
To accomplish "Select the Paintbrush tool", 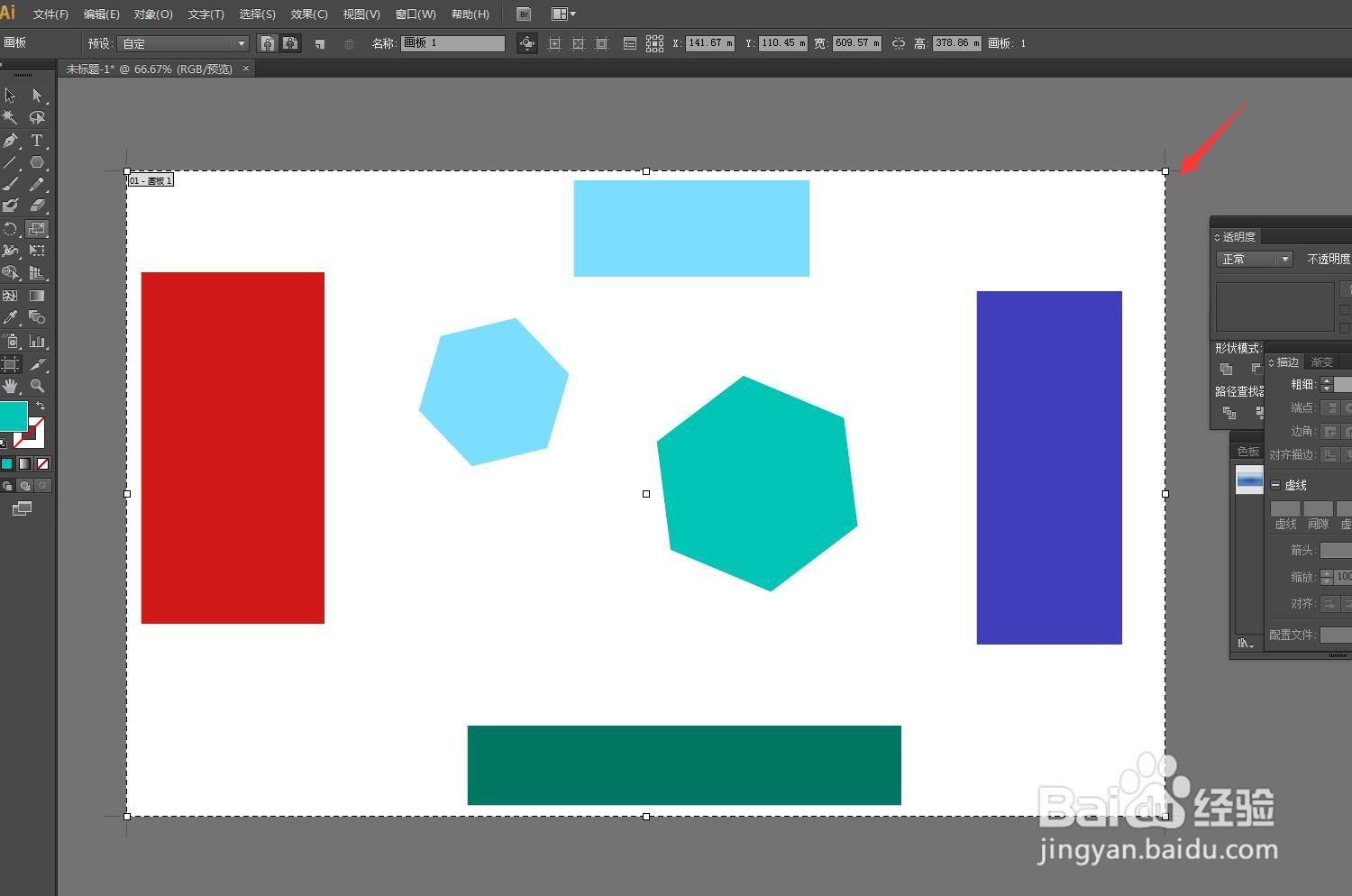I will pyautogui.click(x=11, y=185).
